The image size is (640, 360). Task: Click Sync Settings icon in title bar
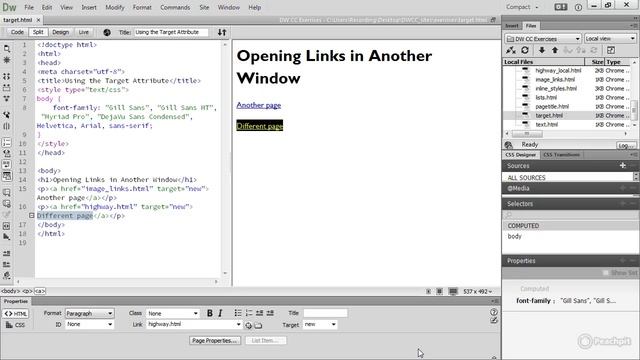click(x=561, y=7)
